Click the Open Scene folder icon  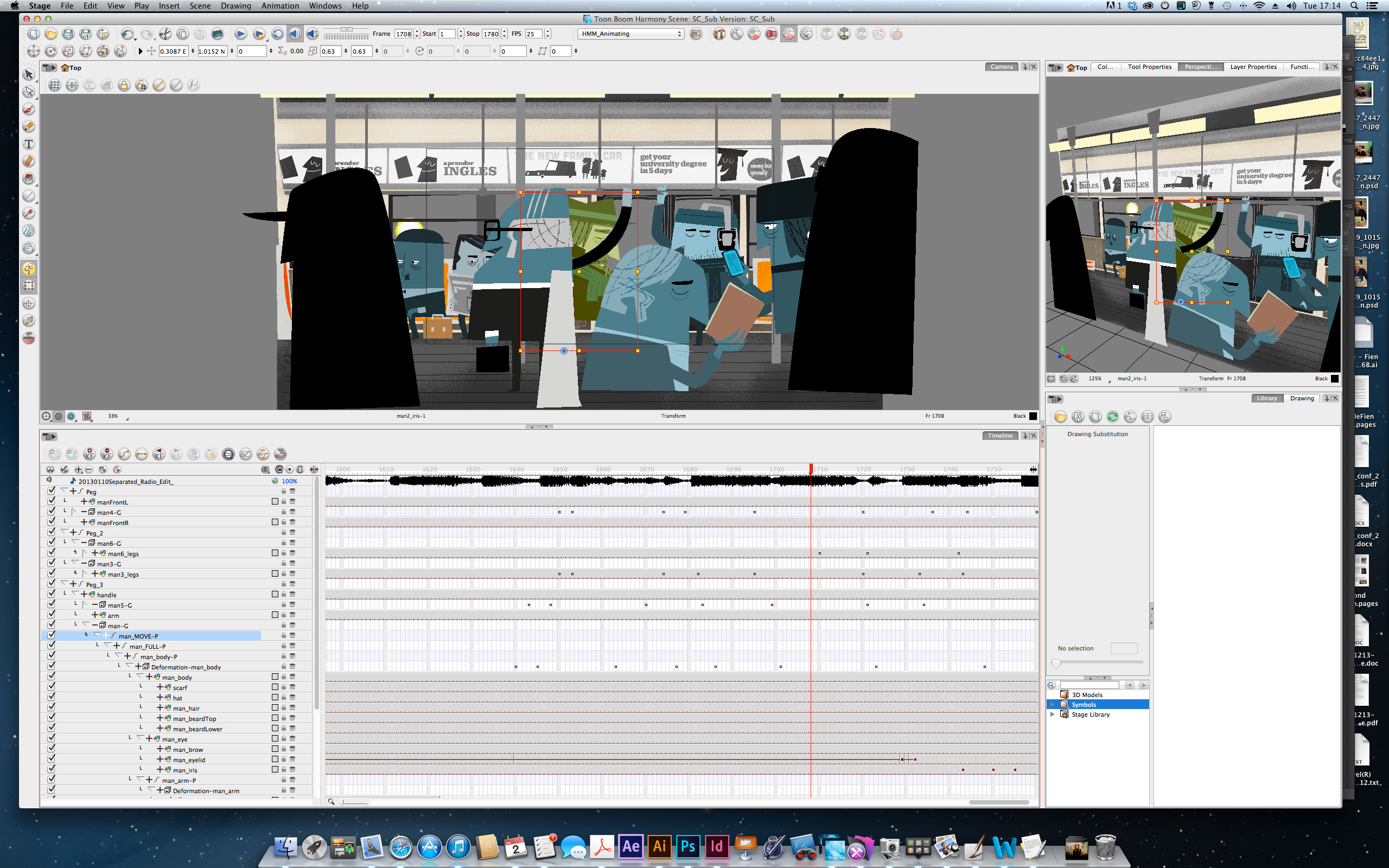click(x=50, y=34)
